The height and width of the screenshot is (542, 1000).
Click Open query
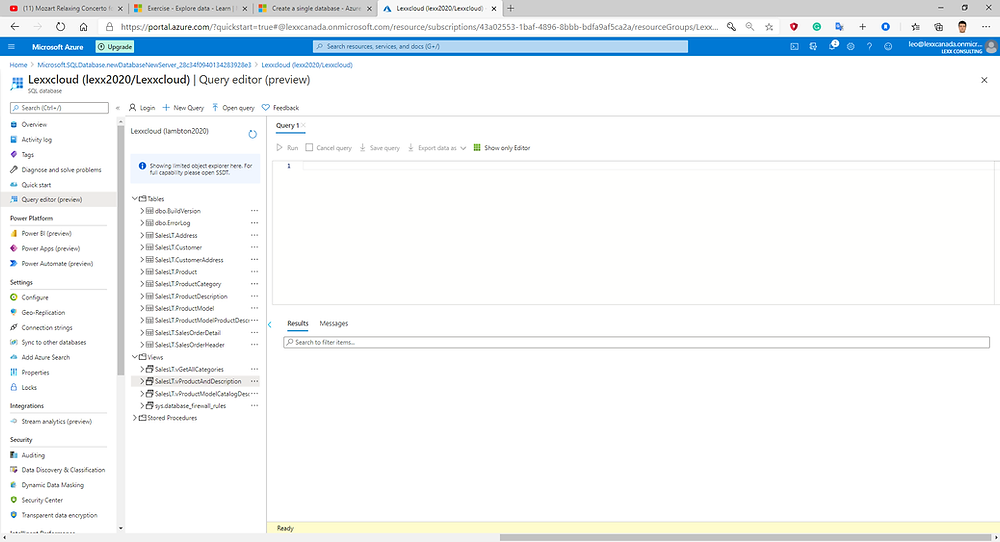(233, 108)
